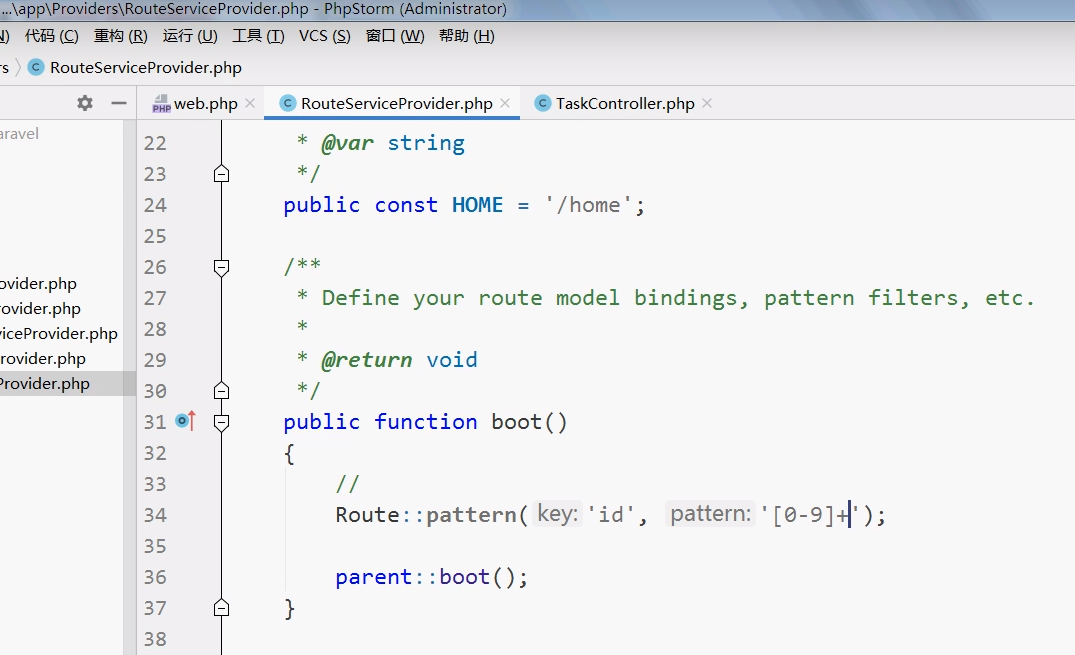Click line number 34 in the gutter
Screen dimensions: 1075x655
tap(154, 515)
